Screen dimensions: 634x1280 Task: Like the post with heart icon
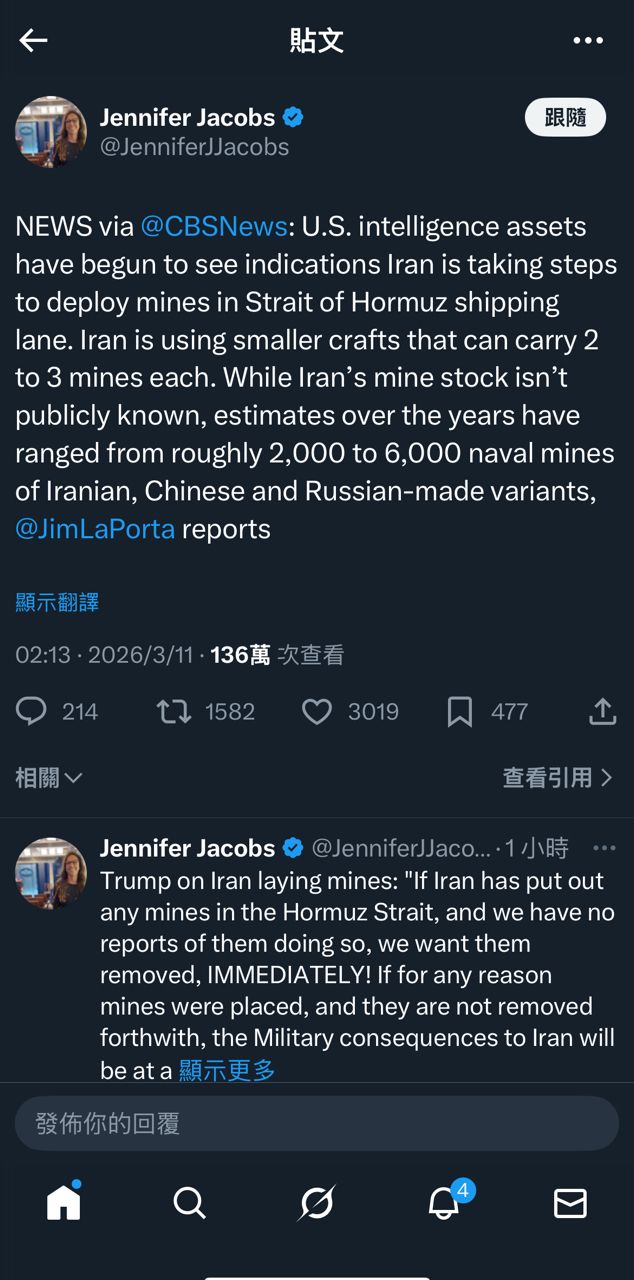click(317, 711)
